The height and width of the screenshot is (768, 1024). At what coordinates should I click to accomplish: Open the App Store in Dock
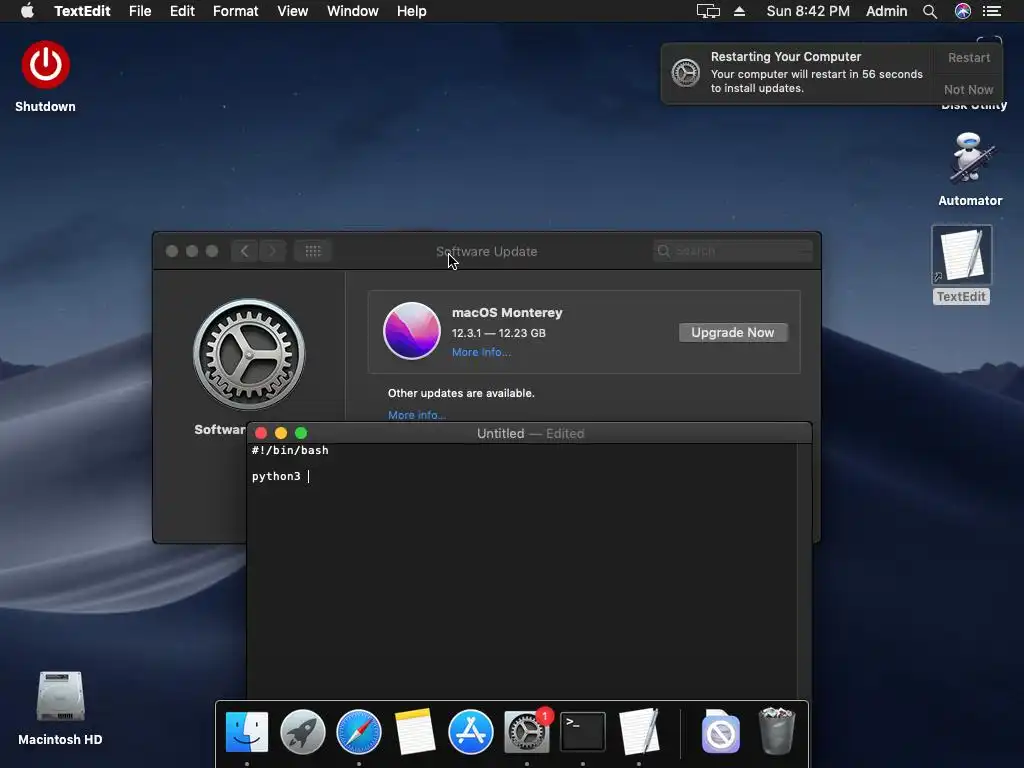pyautogui.click(x=471, y=732)
